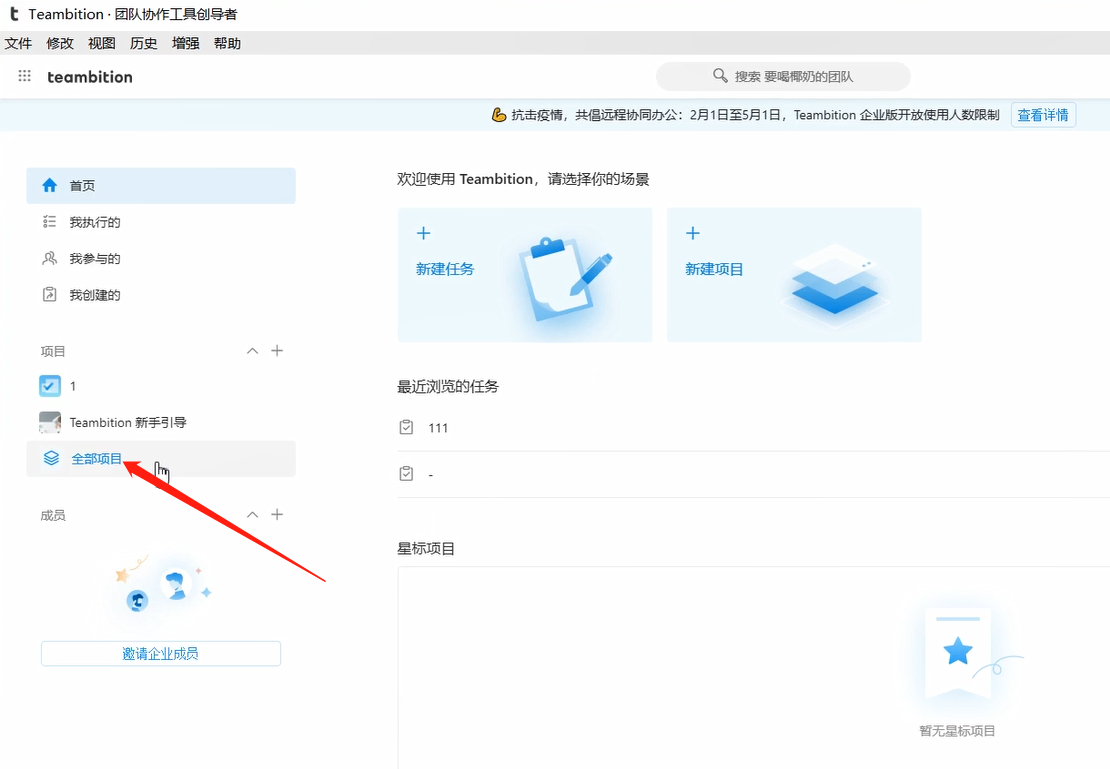Click the Teambition 新手引导 project thumbnail

(x=50, y=421)
